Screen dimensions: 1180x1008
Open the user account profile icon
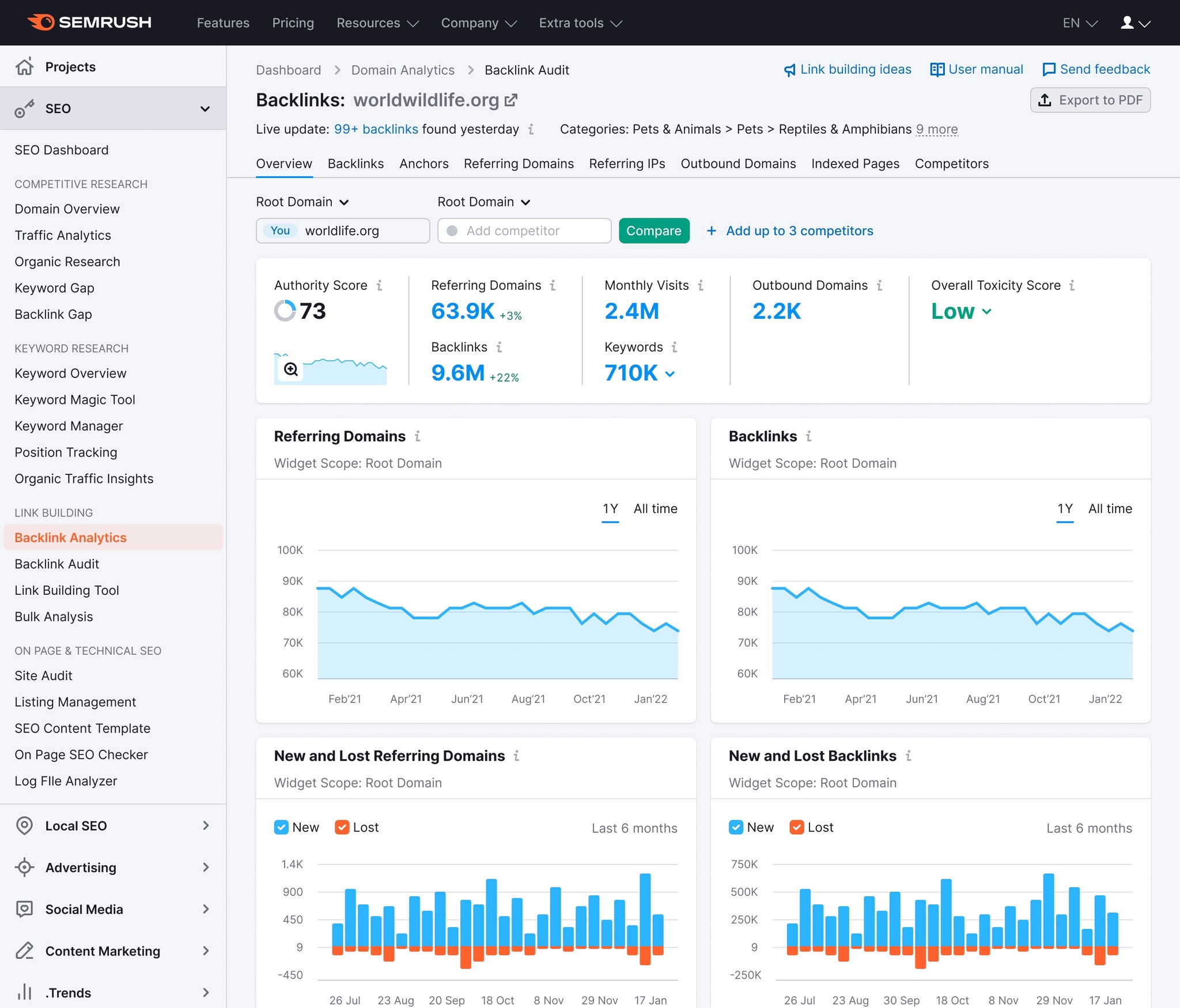coord(1127,23)
